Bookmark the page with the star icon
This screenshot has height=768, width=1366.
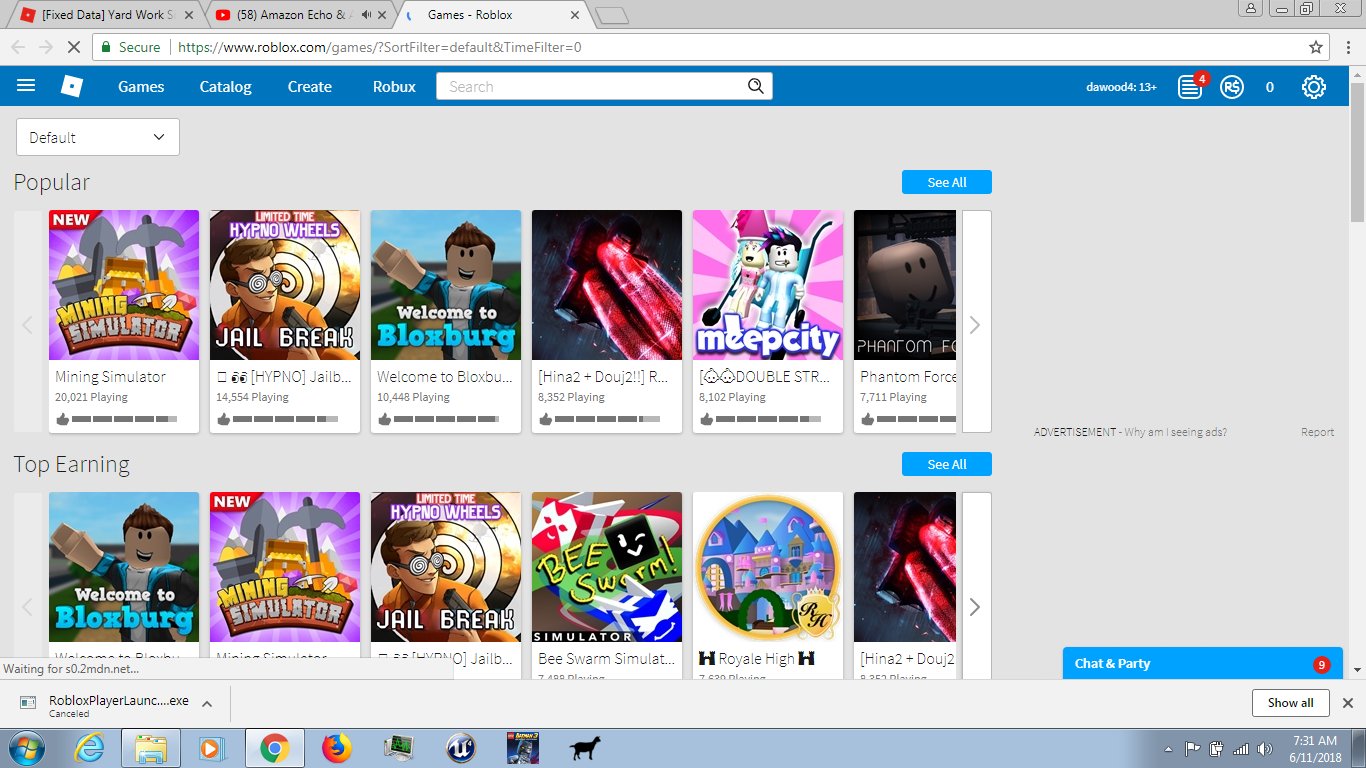[x=1316, y=47]
